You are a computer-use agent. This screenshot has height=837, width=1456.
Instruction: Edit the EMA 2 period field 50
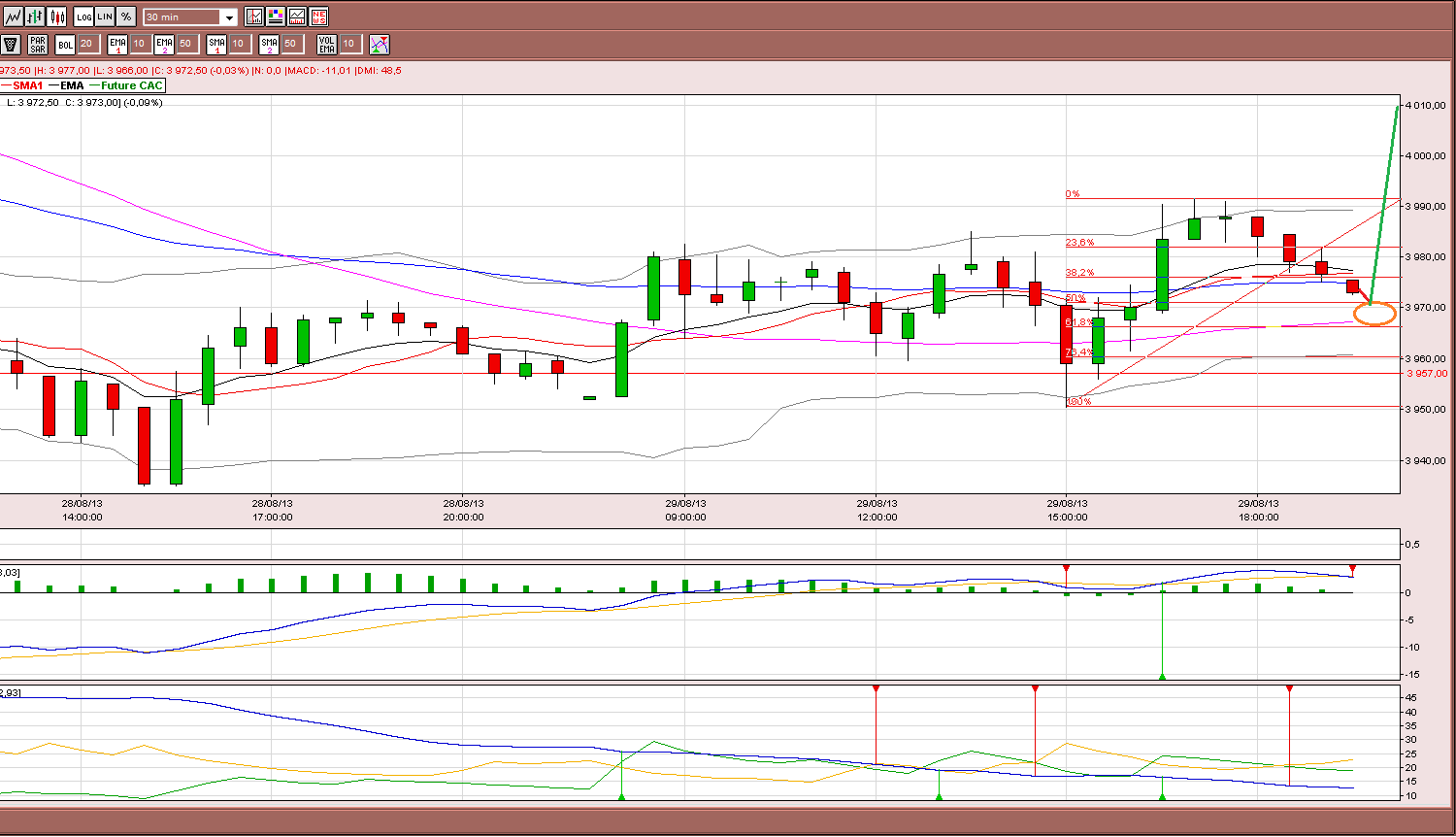tap(186, 44)
